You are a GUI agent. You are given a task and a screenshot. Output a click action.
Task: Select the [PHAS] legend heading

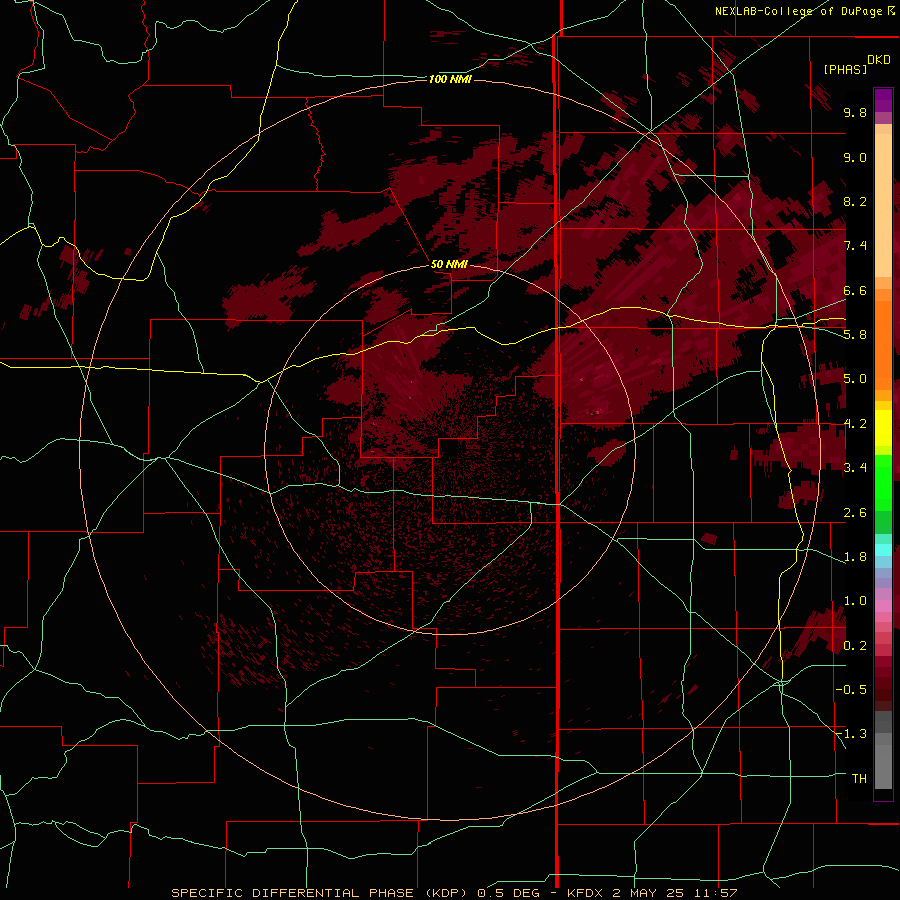845,70
